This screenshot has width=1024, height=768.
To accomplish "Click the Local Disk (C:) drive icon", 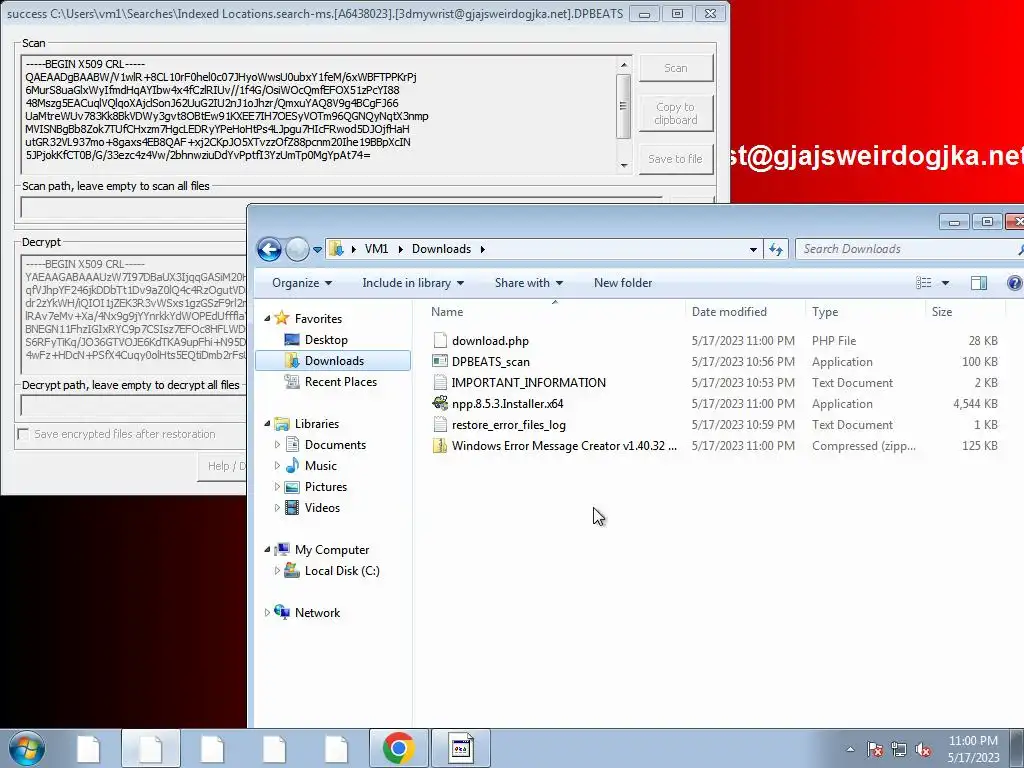I will 292,570.
